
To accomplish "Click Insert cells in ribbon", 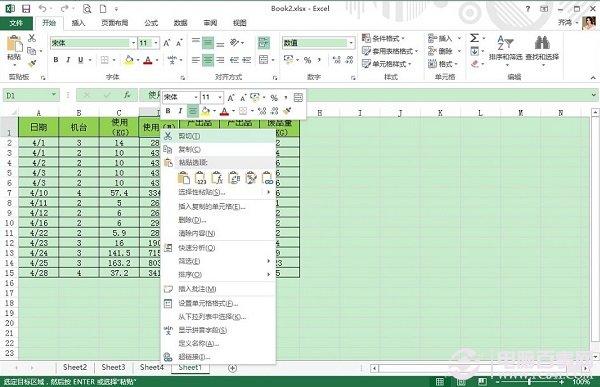I will click(x=440, y=38).
